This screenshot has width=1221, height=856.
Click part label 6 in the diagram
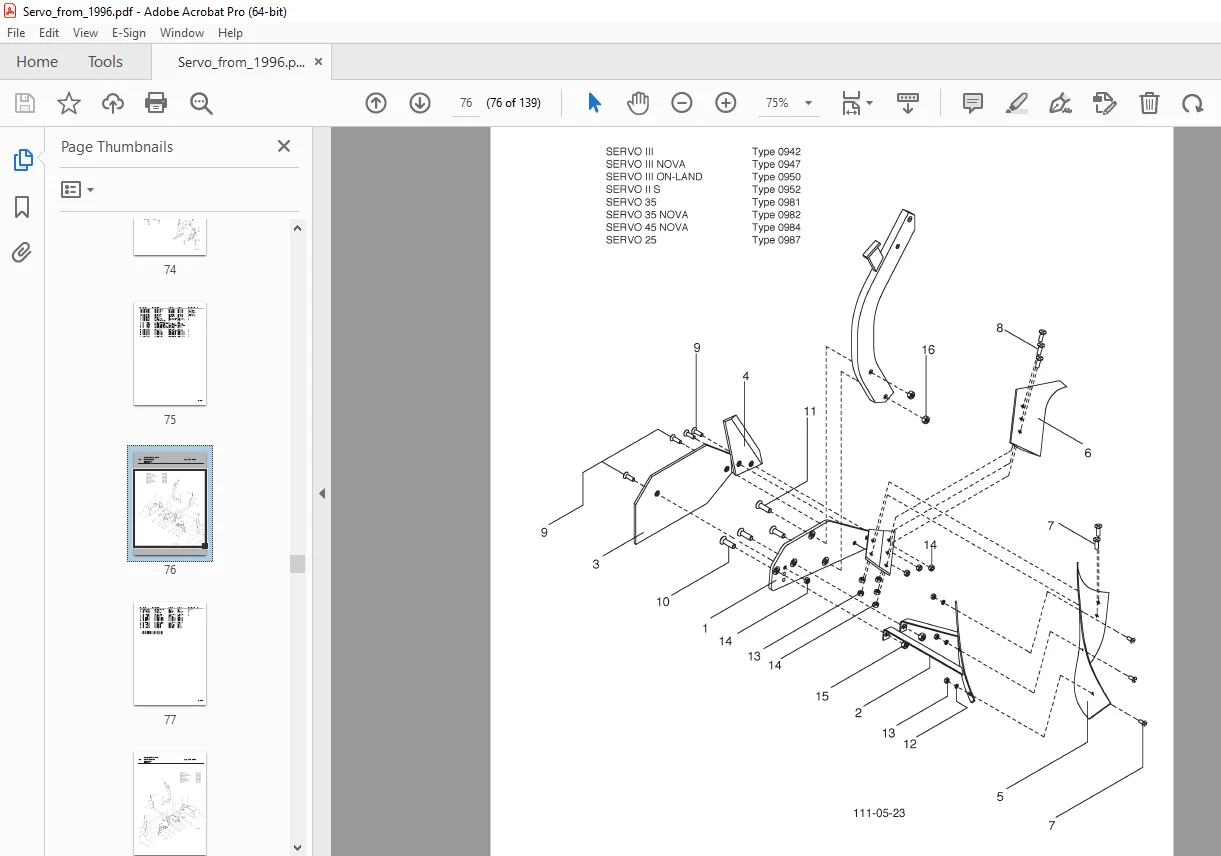pos(1088,453)
